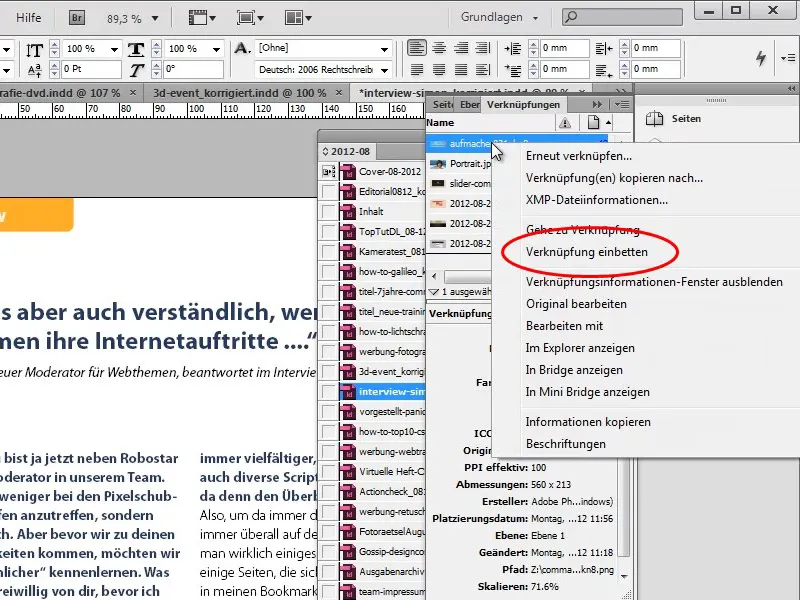Choose Verknüpfung einbetten from context menu
Viewport: 800px width, 600px height.
587,252
